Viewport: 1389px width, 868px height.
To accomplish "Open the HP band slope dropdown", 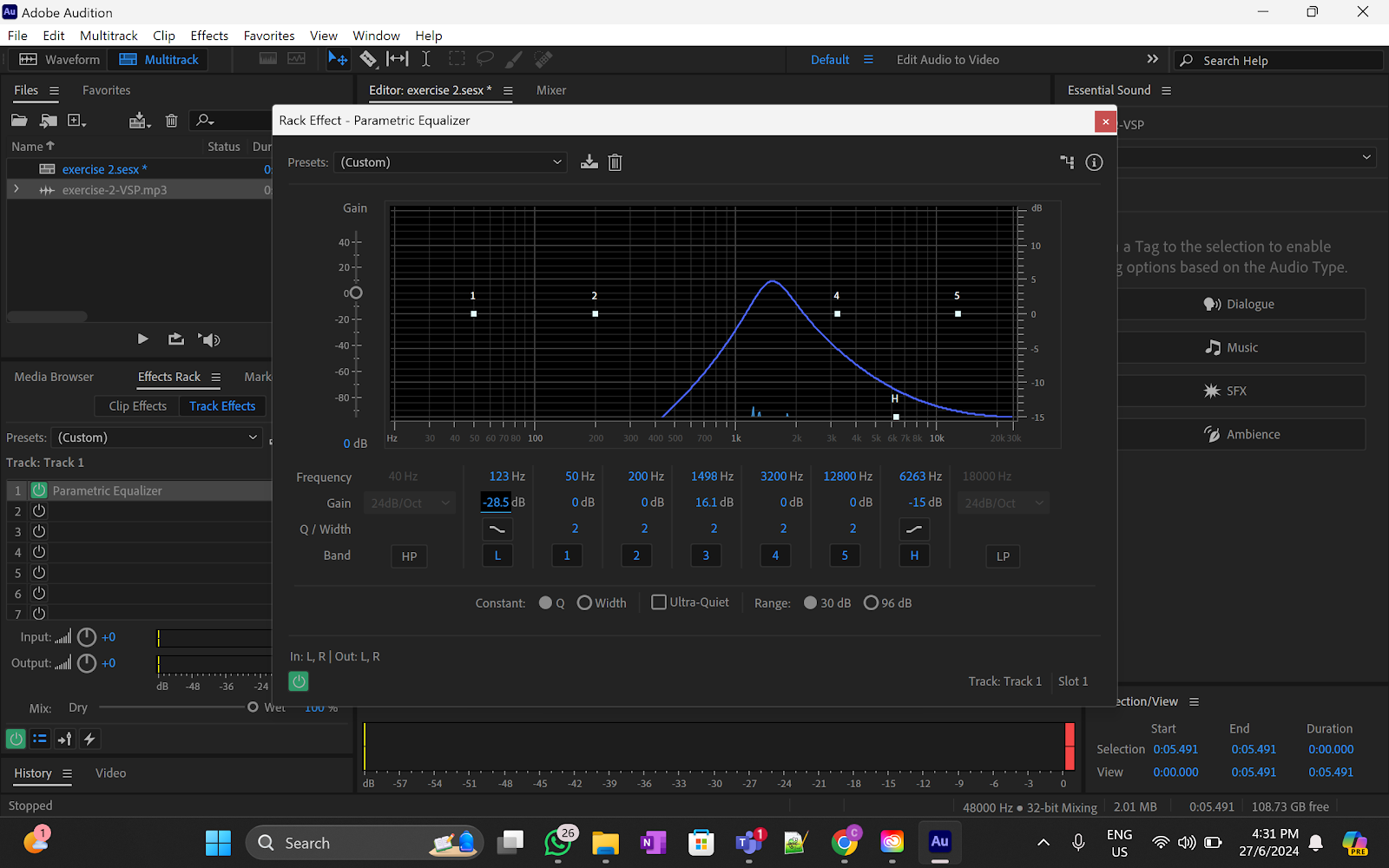I will coord(409,503).
